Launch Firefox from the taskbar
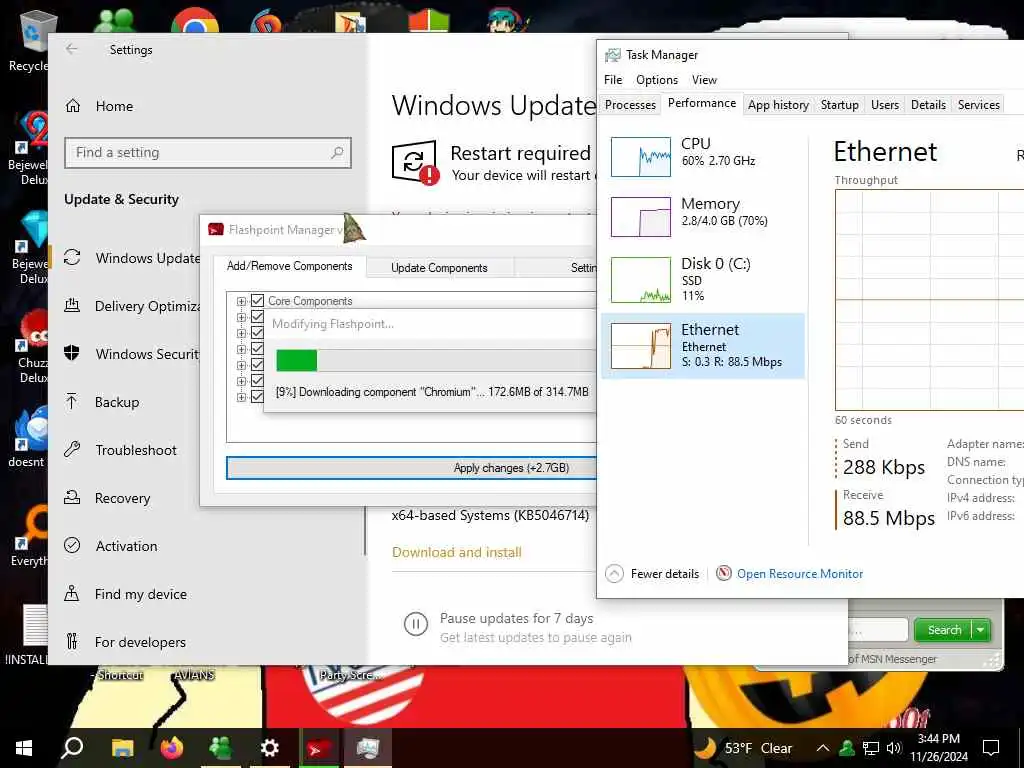1024x768 pixels. [x=172, y=748]
